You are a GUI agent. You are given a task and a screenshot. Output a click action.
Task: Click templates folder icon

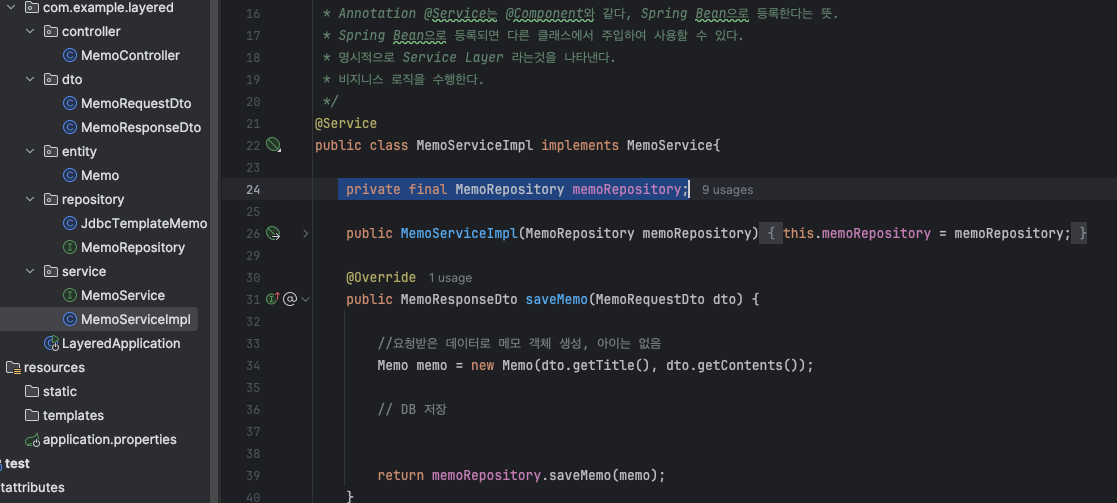31,415
